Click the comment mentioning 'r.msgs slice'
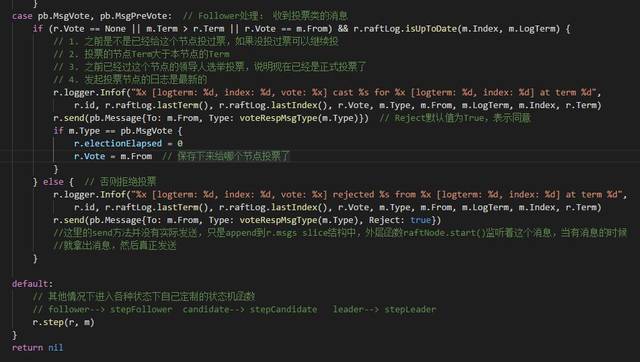 [x=340, y=233]
